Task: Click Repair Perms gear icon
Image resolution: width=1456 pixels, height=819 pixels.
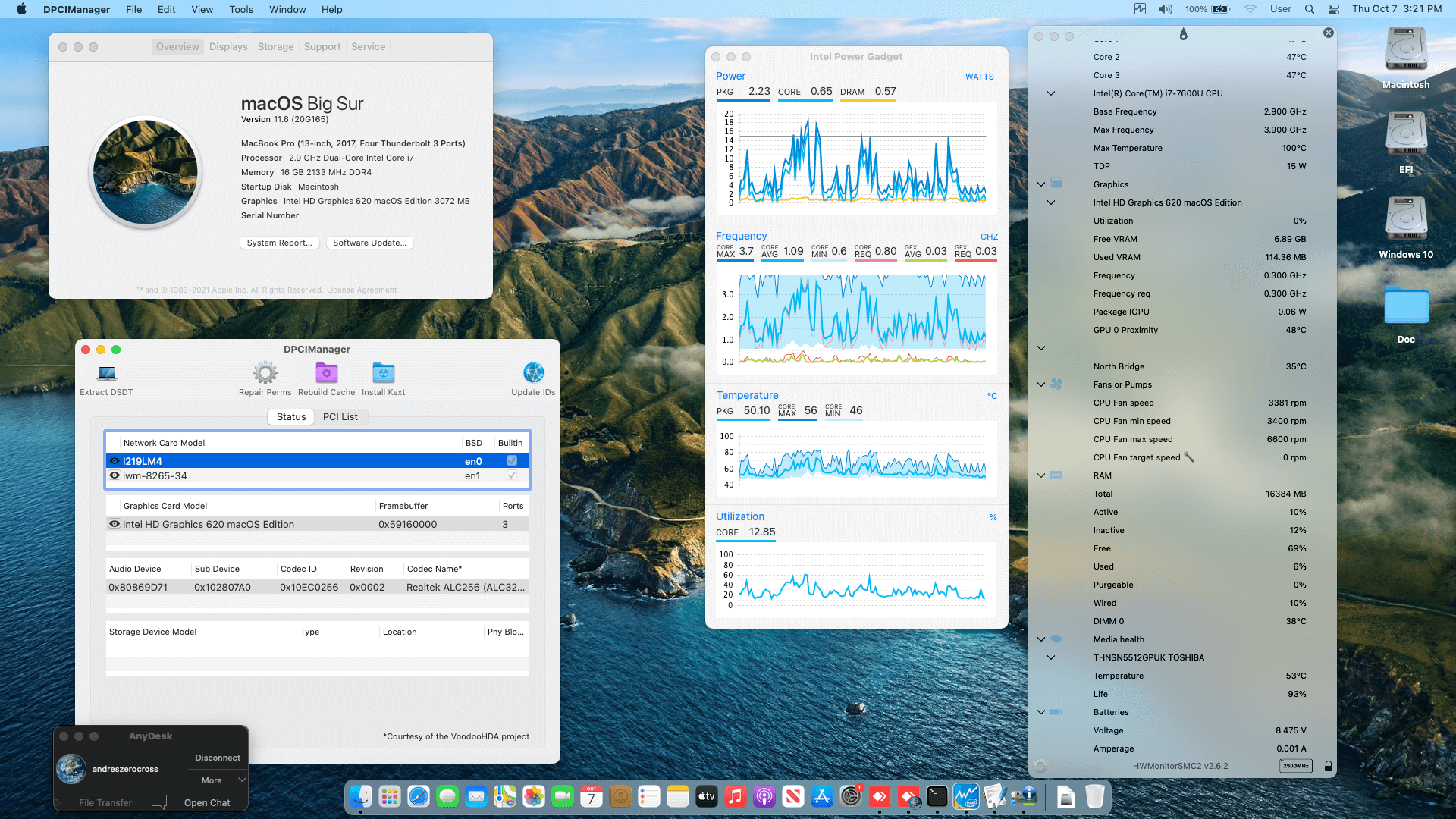Action: pyautogui.click(x=265, y=373)
